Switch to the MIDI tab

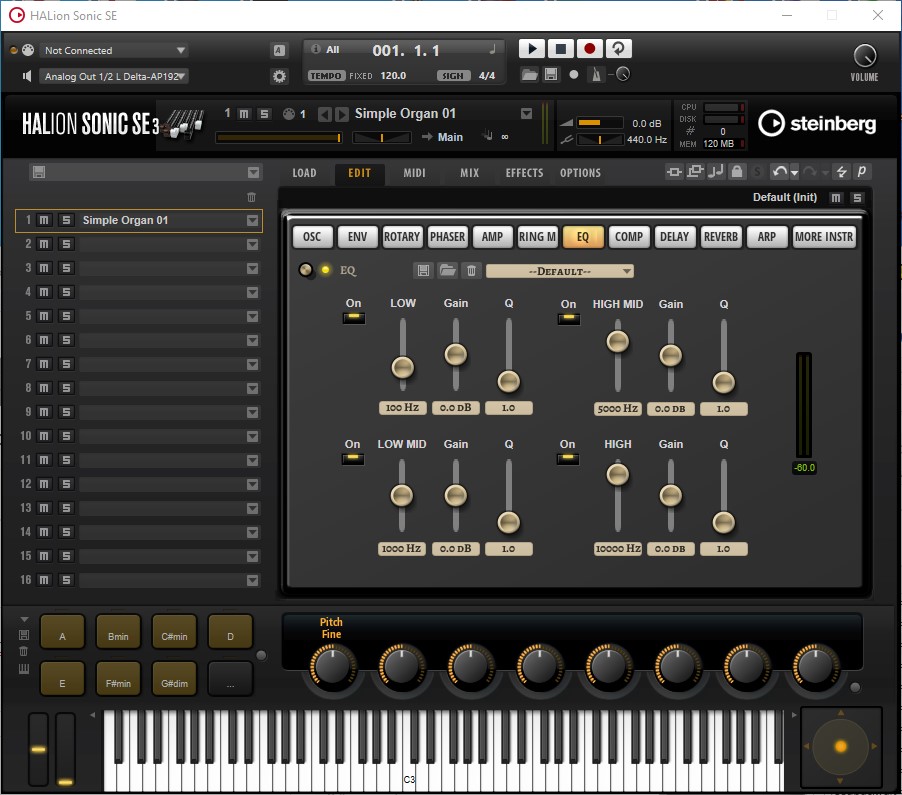414,173
